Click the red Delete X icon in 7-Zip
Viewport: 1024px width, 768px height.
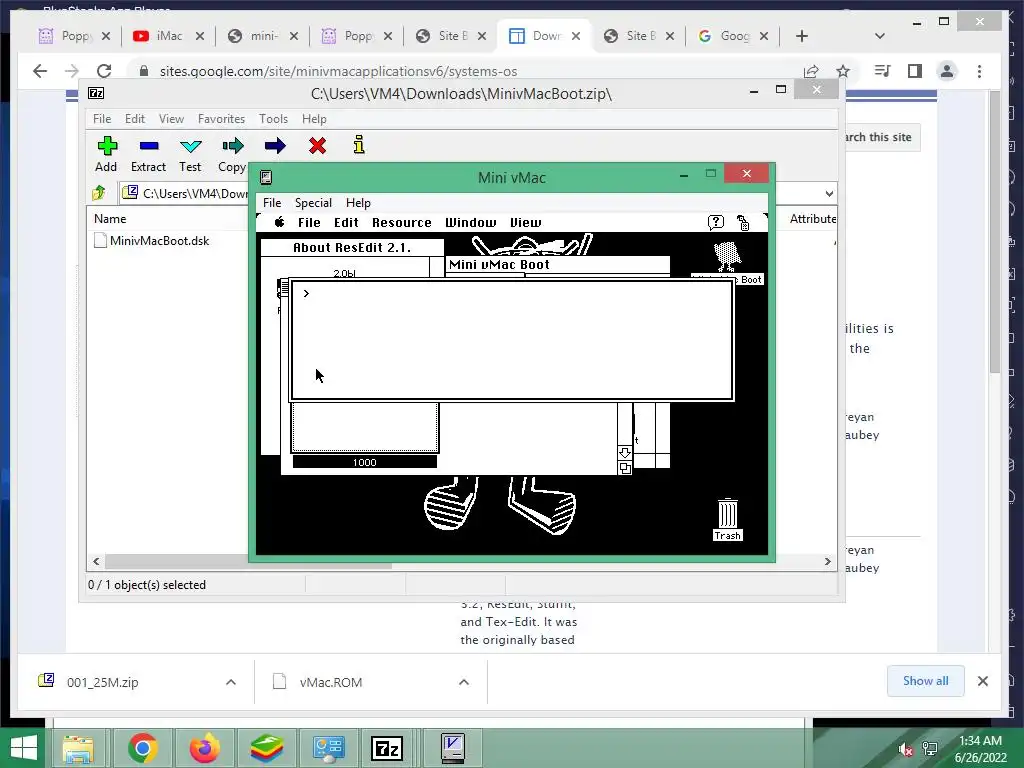pos(317,146)
